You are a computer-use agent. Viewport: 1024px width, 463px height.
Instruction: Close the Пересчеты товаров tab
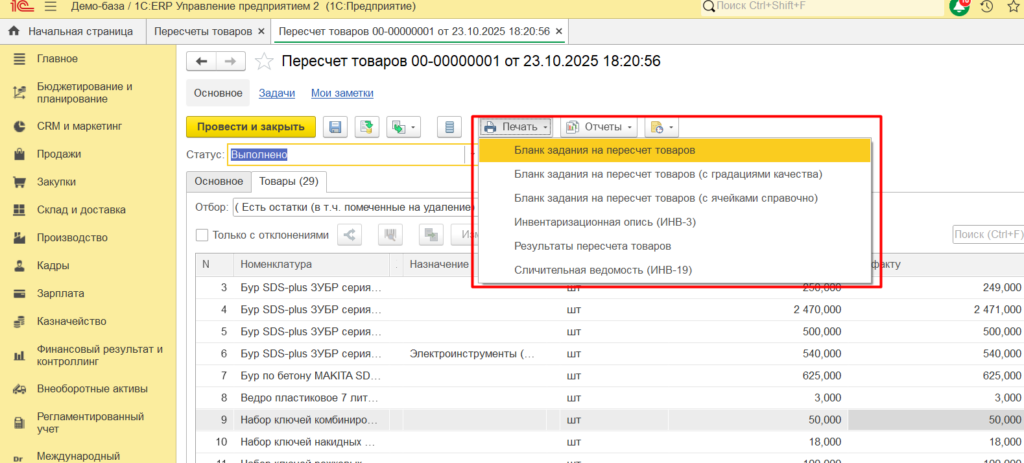261,31
